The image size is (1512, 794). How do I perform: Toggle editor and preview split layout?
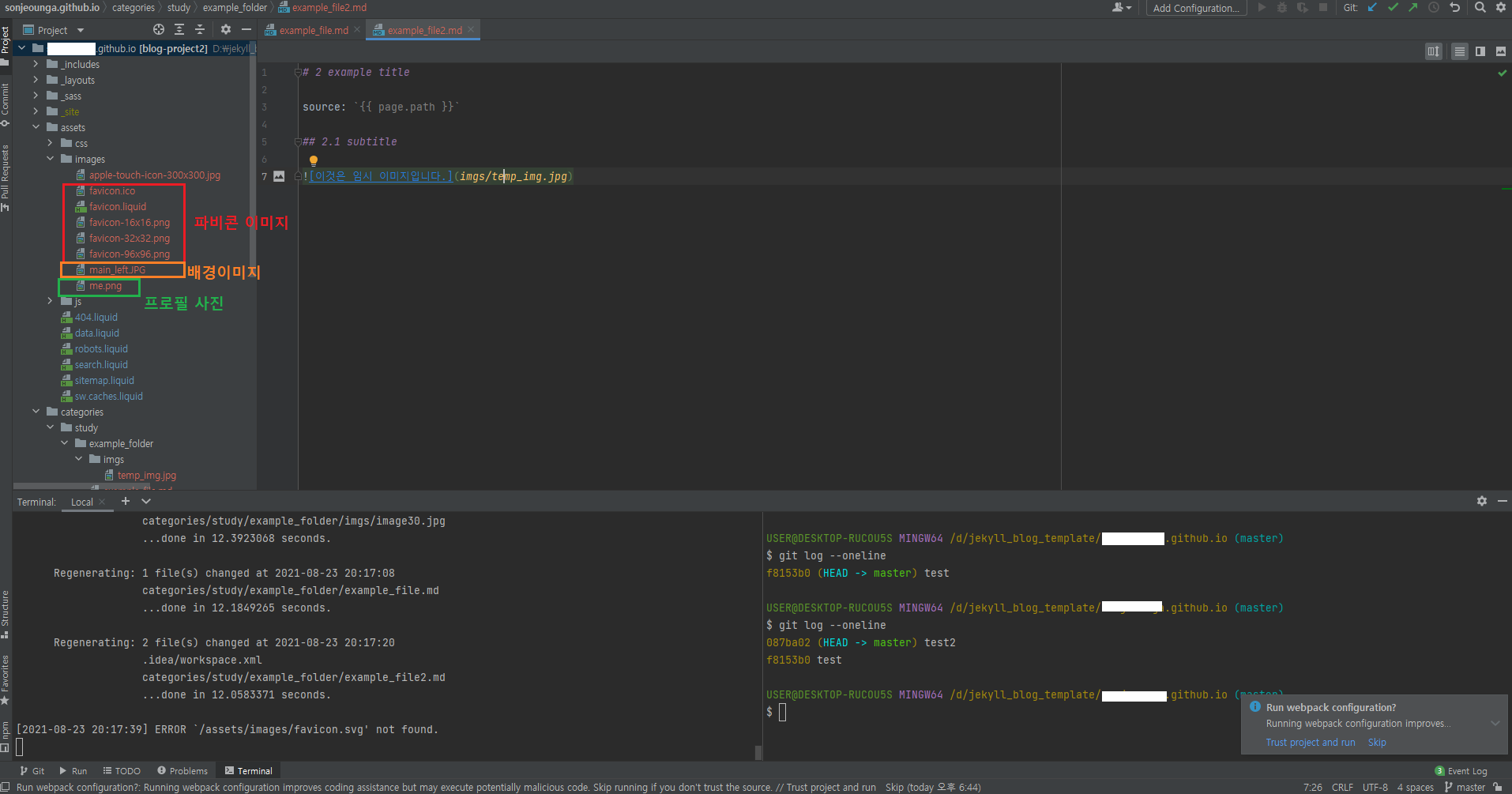tap(1480, 51)
